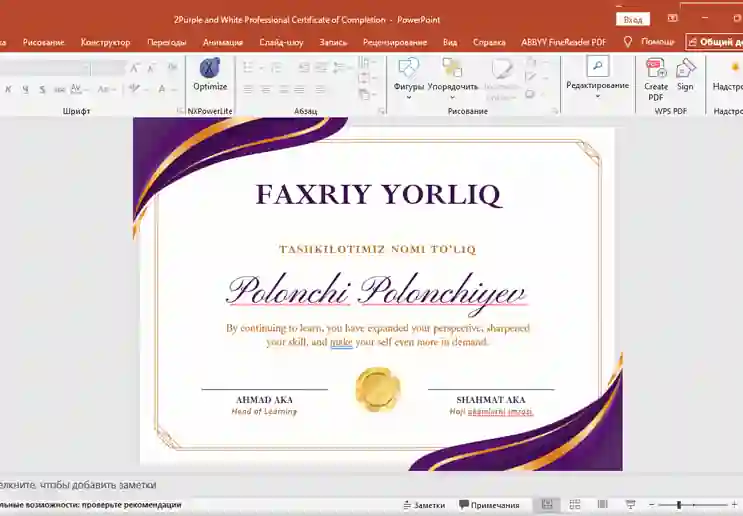Choose font color with the A button

tap(165, 89)
